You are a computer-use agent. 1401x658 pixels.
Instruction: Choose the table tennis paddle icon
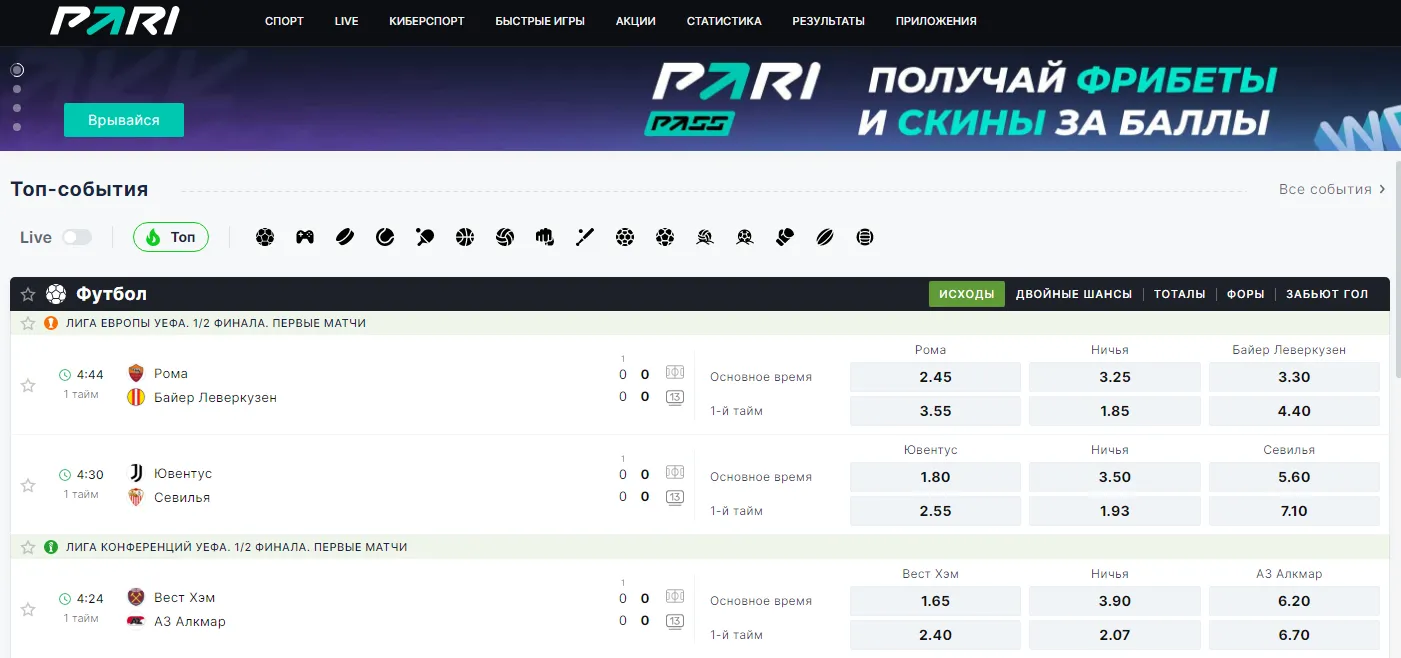tap(425, 237)
